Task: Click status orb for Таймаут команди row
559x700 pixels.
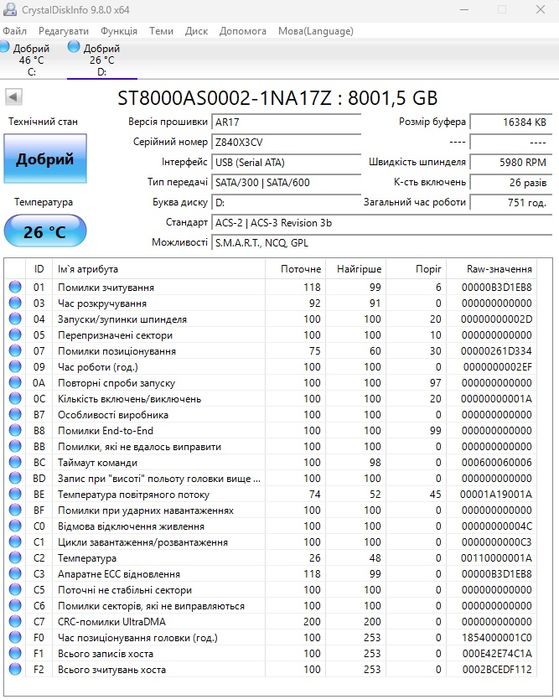Action: click(x=15, y=462)
